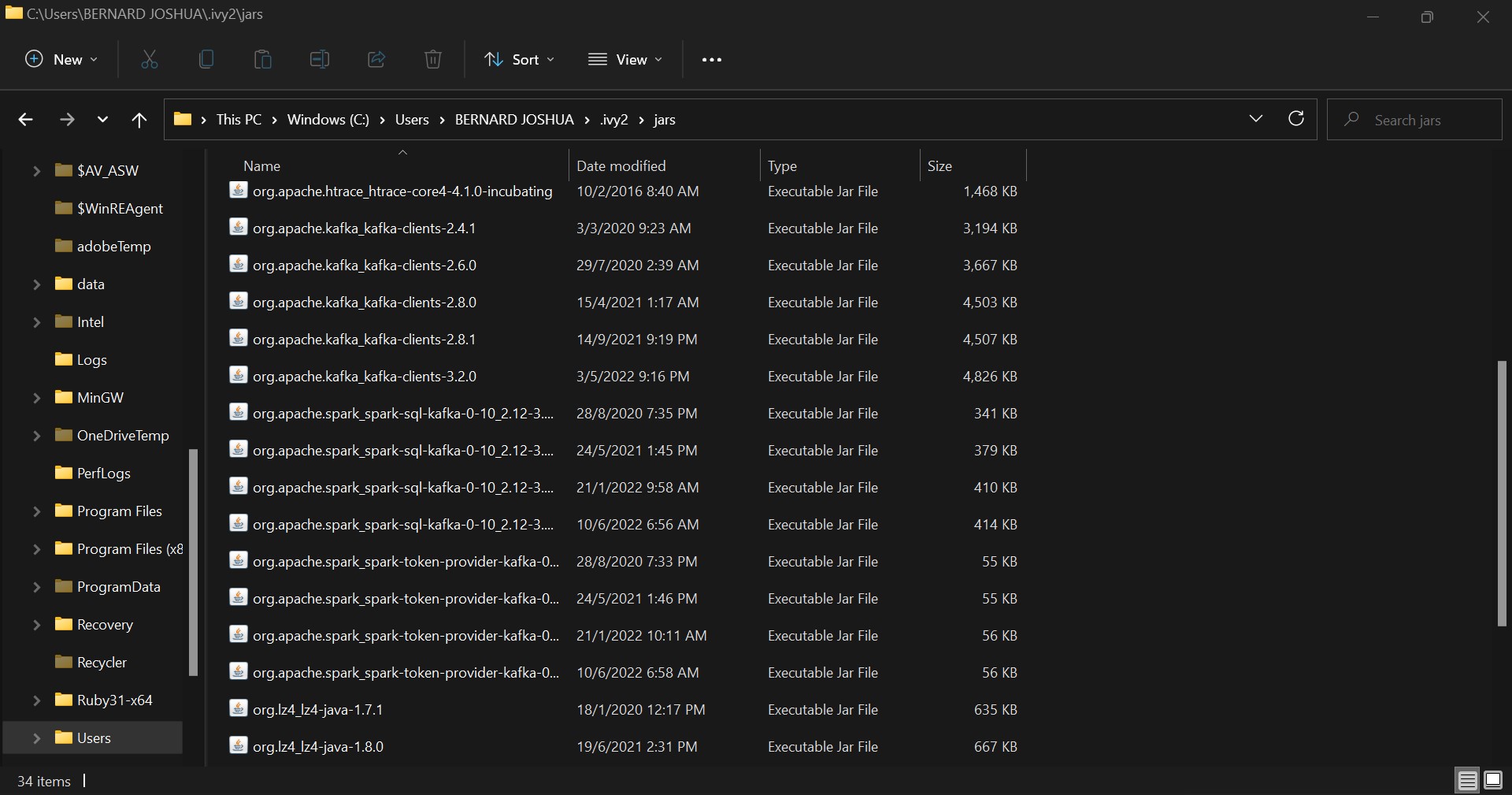Click the Share icon in toolbar

[x=376, y=59]
